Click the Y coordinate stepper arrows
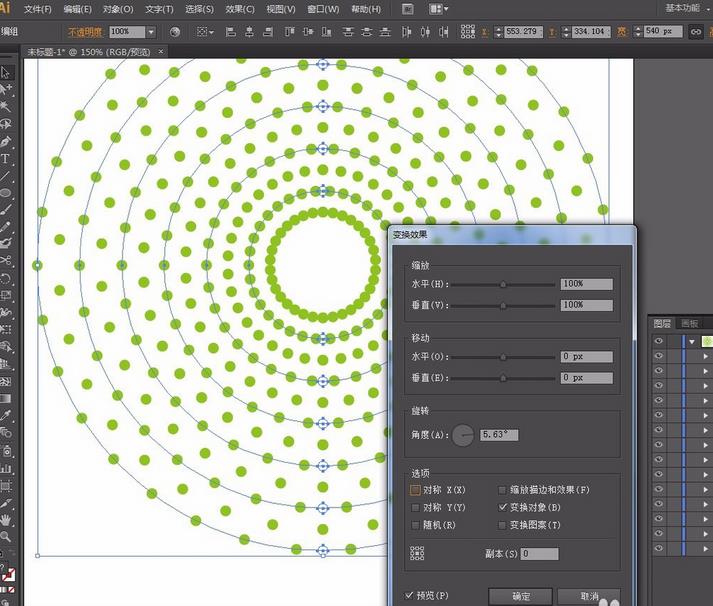The height and width of the screenshot is (606, 713). click(566, 32)
